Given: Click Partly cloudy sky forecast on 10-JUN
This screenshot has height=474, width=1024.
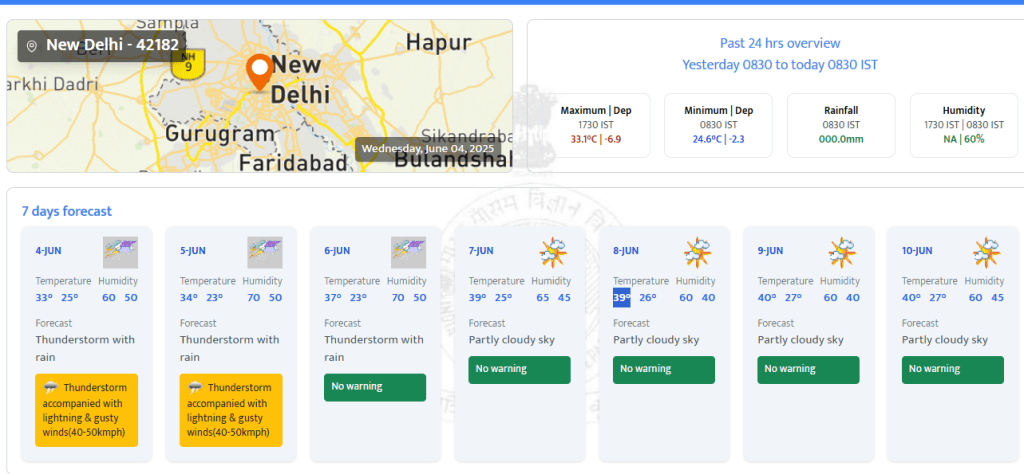Looking at the screenshot, I should pos(945,340).
